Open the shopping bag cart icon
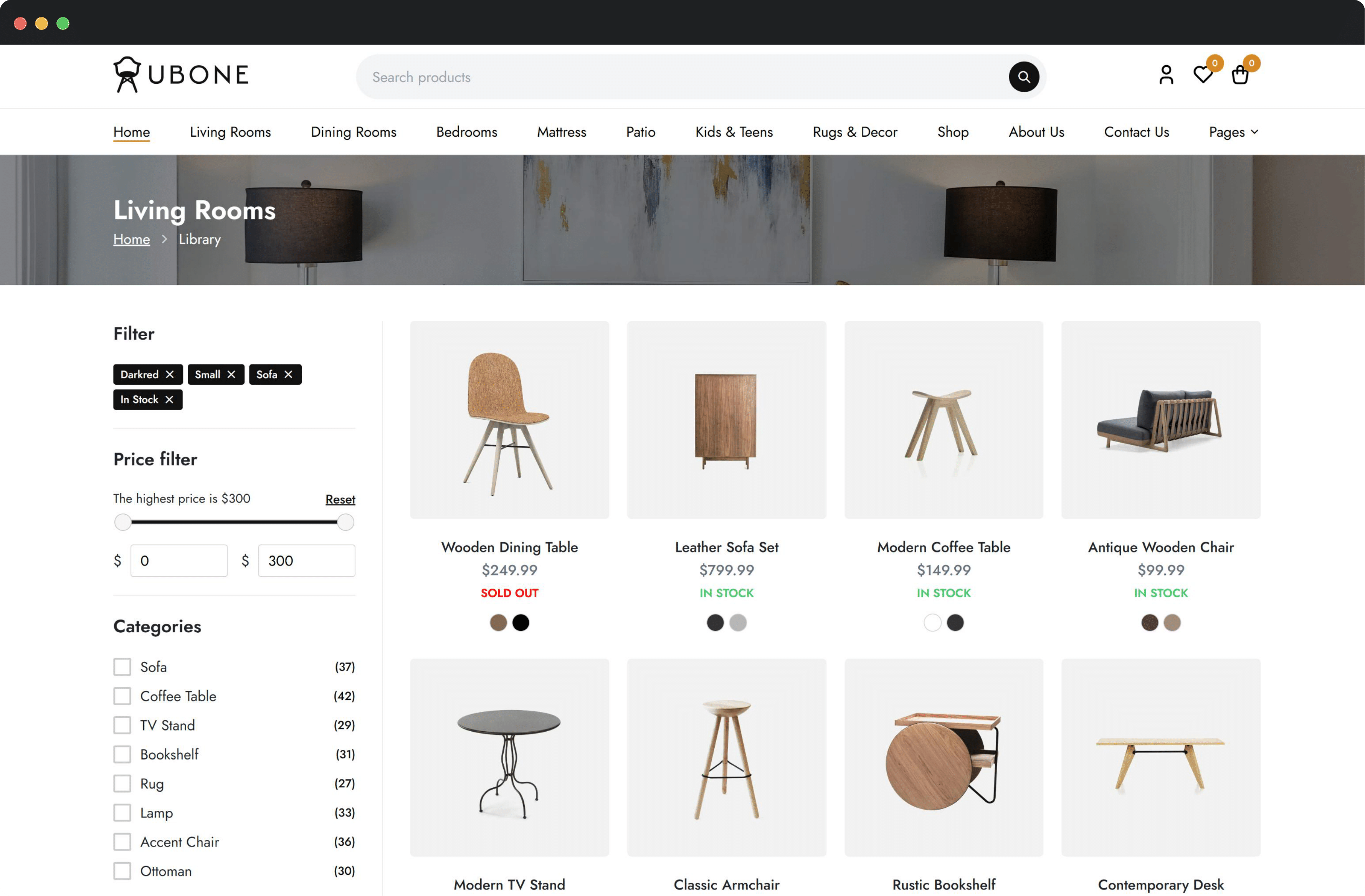The width and height of the screenshot is (1365, 896). point(1239,75)
